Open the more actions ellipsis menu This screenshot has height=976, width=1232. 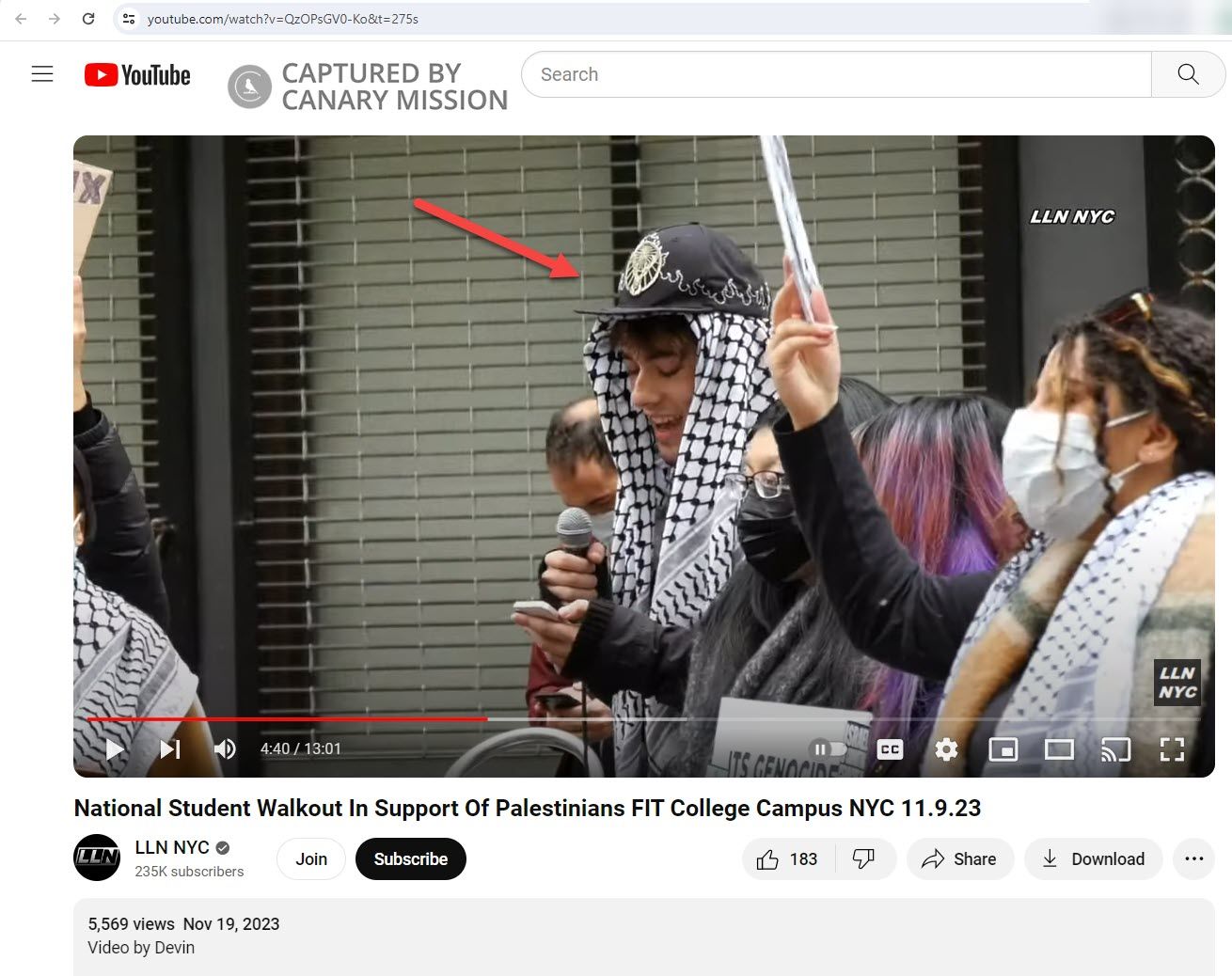[x=1193, y=859]
